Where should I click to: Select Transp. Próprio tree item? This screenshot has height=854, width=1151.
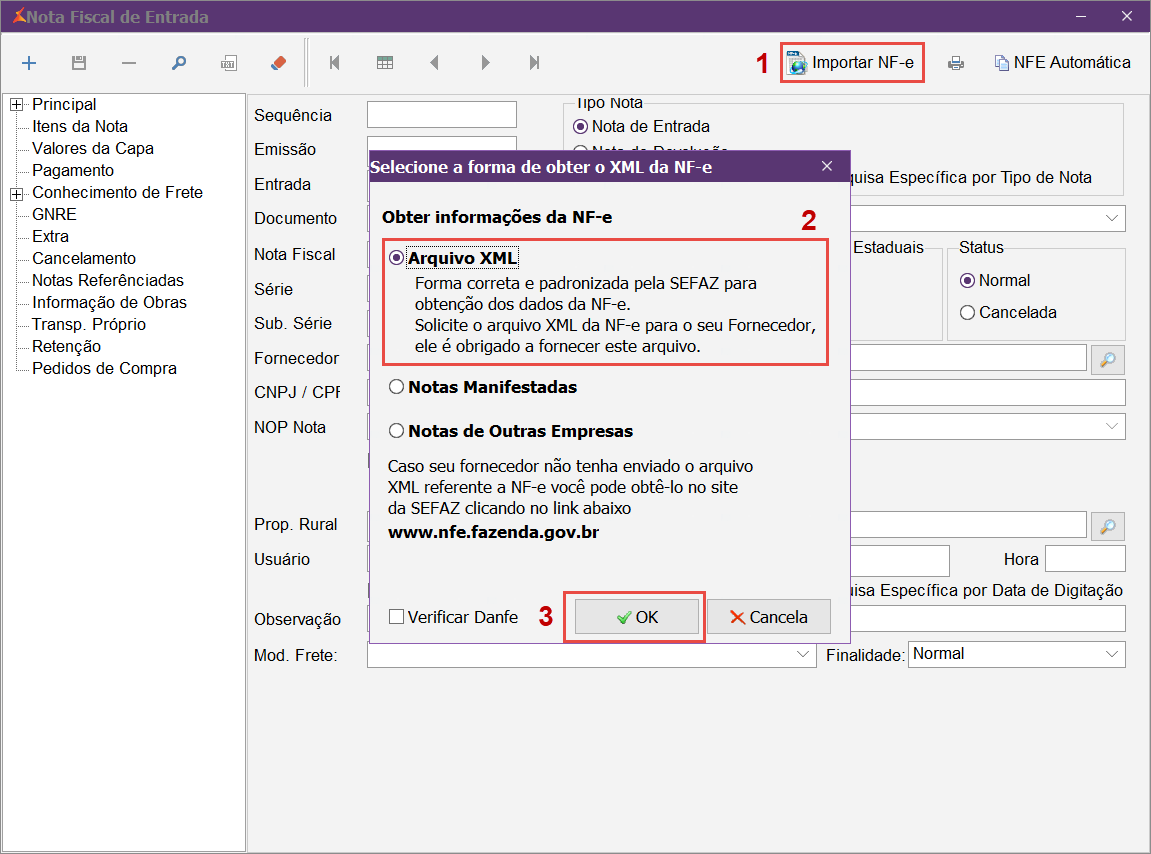[90, 325]
